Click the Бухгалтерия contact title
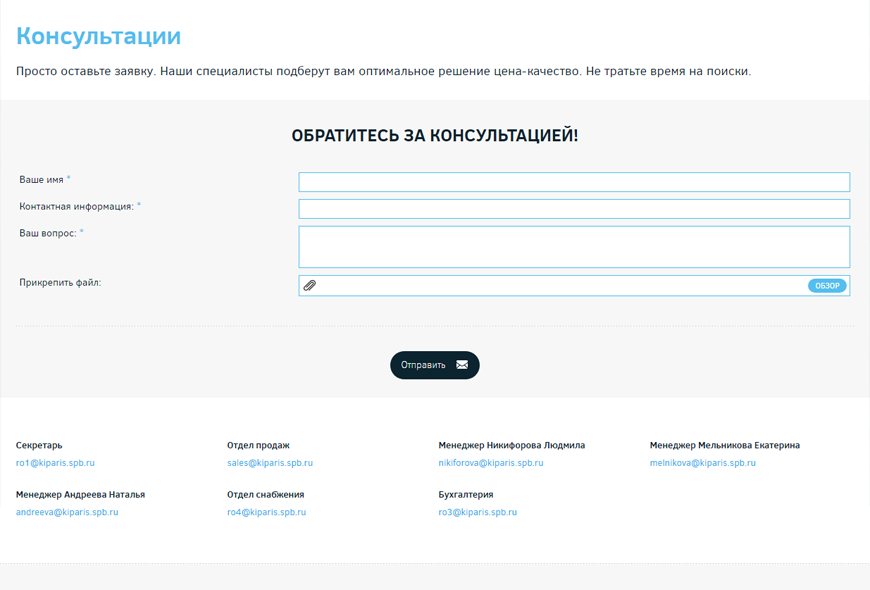This screenshot has height=590, width=870. (x=466, y=495)
